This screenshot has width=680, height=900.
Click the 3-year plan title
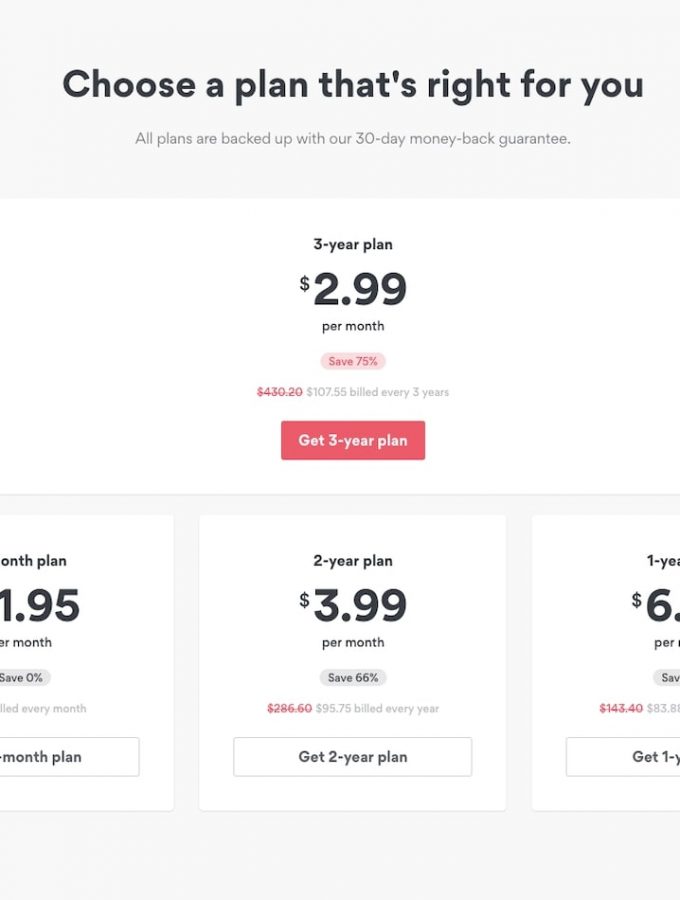[353, 244]
